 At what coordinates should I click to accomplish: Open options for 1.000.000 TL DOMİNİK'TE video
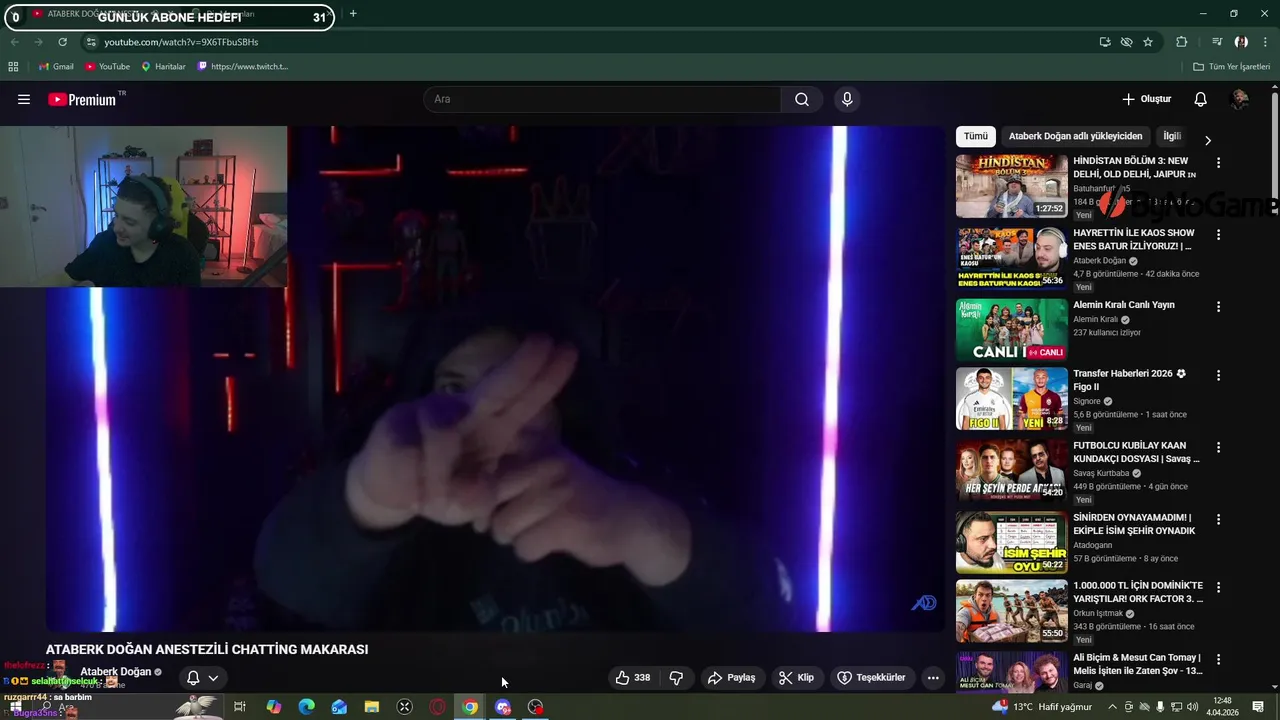point(1218,587)
